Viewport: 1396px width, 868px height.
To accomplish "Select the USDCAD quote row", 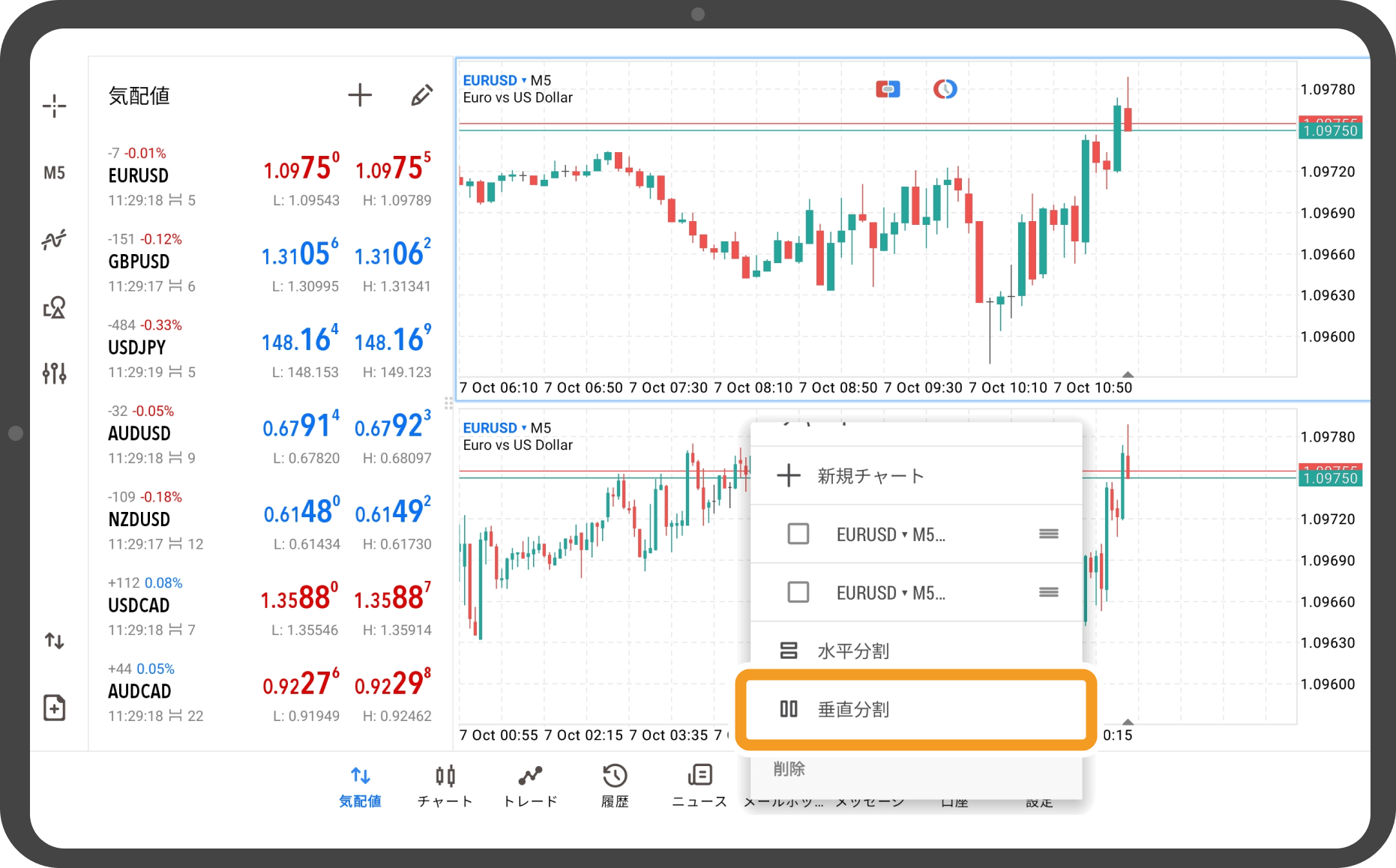I will pos(270,606).
